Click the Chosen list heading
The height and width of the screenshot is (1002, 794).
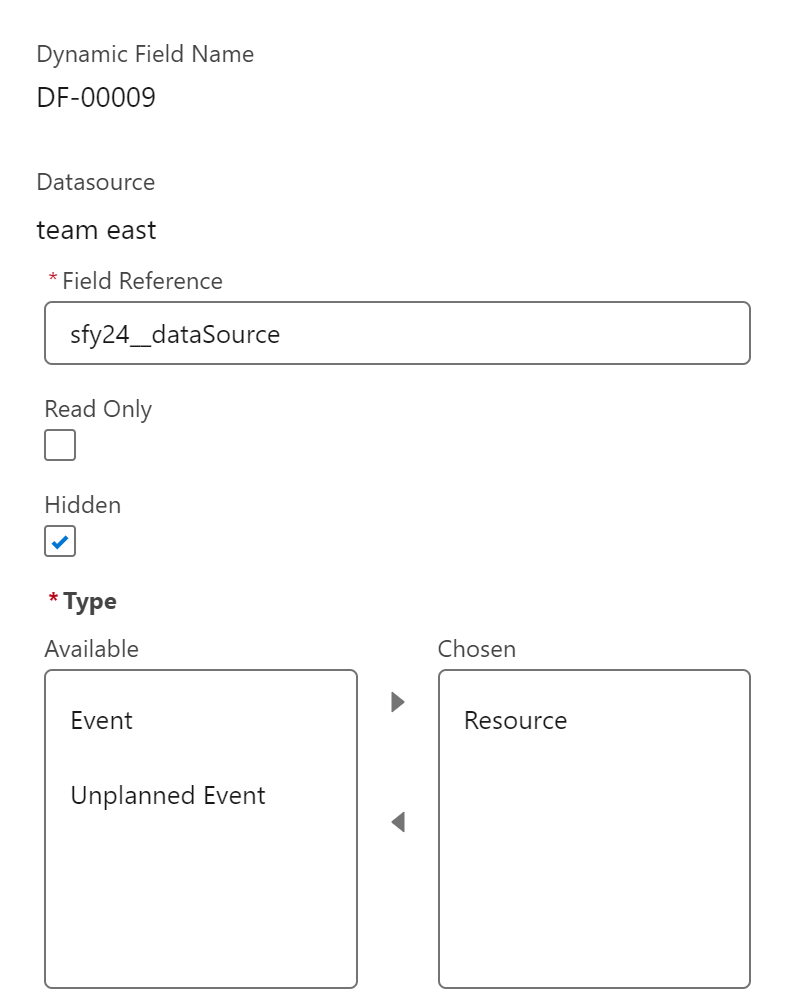pyautogui.click(x=477, y=649)
